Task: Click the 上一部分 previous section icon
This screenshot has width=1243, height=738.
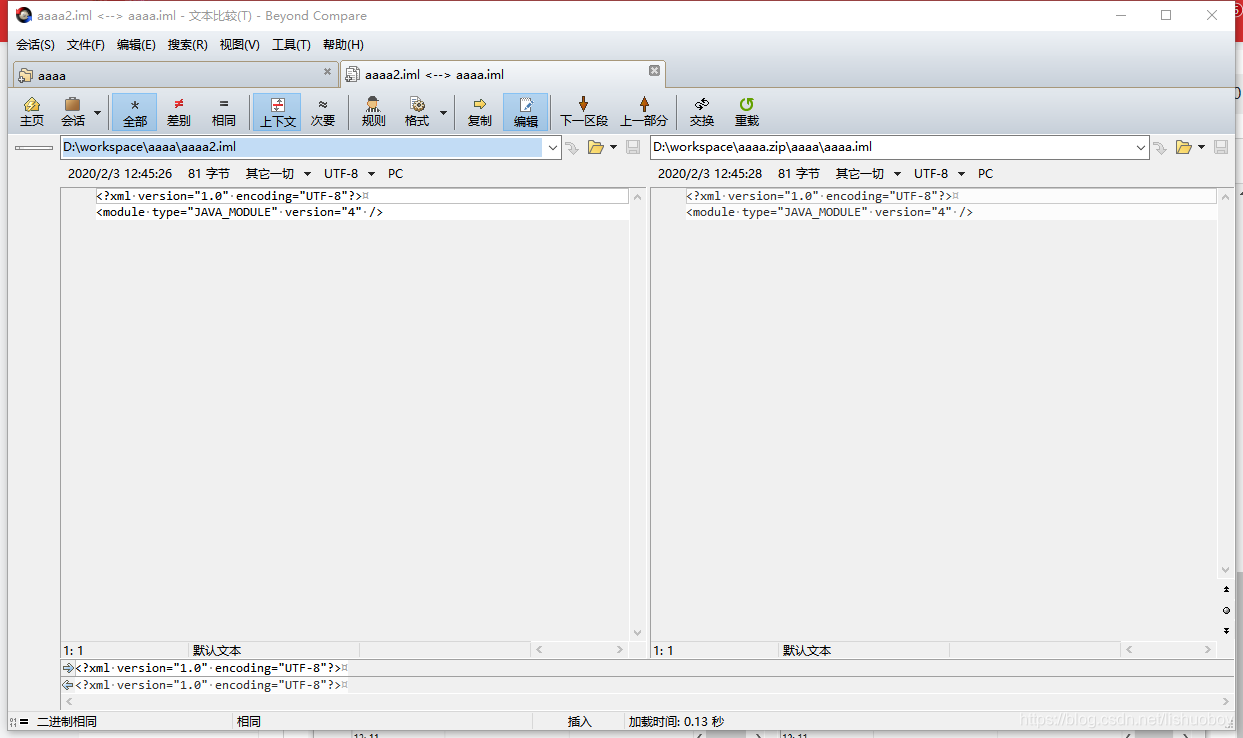Action: [643, 111]
